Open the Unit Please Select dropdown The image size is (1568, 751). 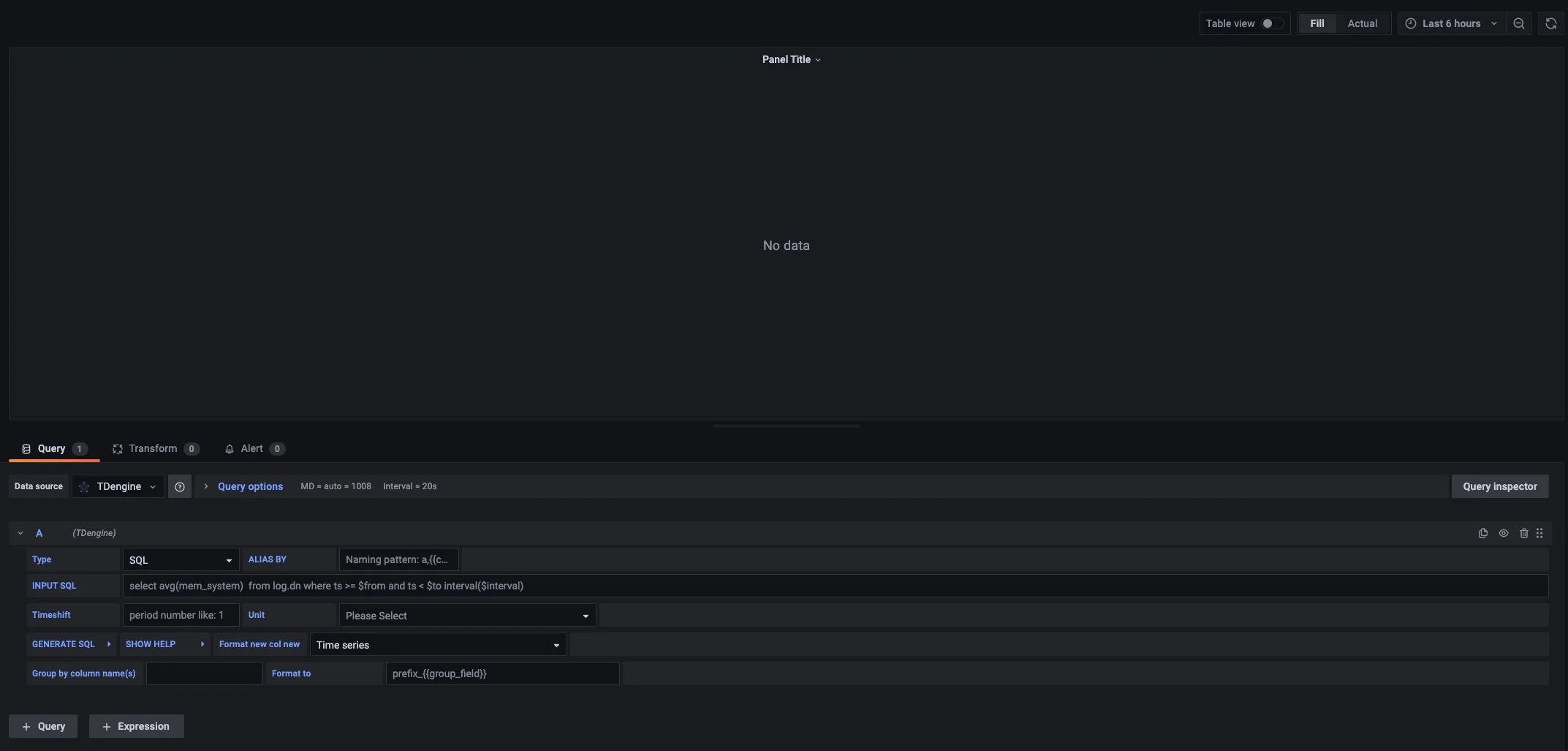tap(467, 616)
